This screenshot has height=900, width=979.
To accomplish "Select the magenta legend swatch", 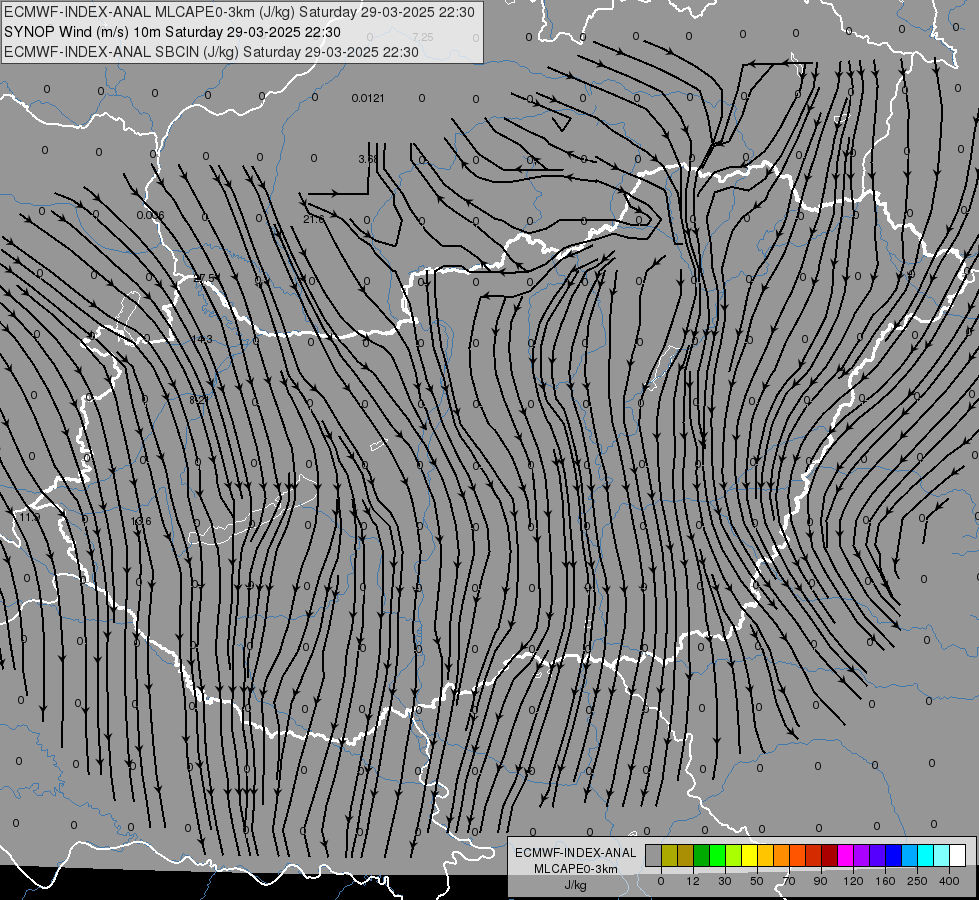I will [845, 855].
